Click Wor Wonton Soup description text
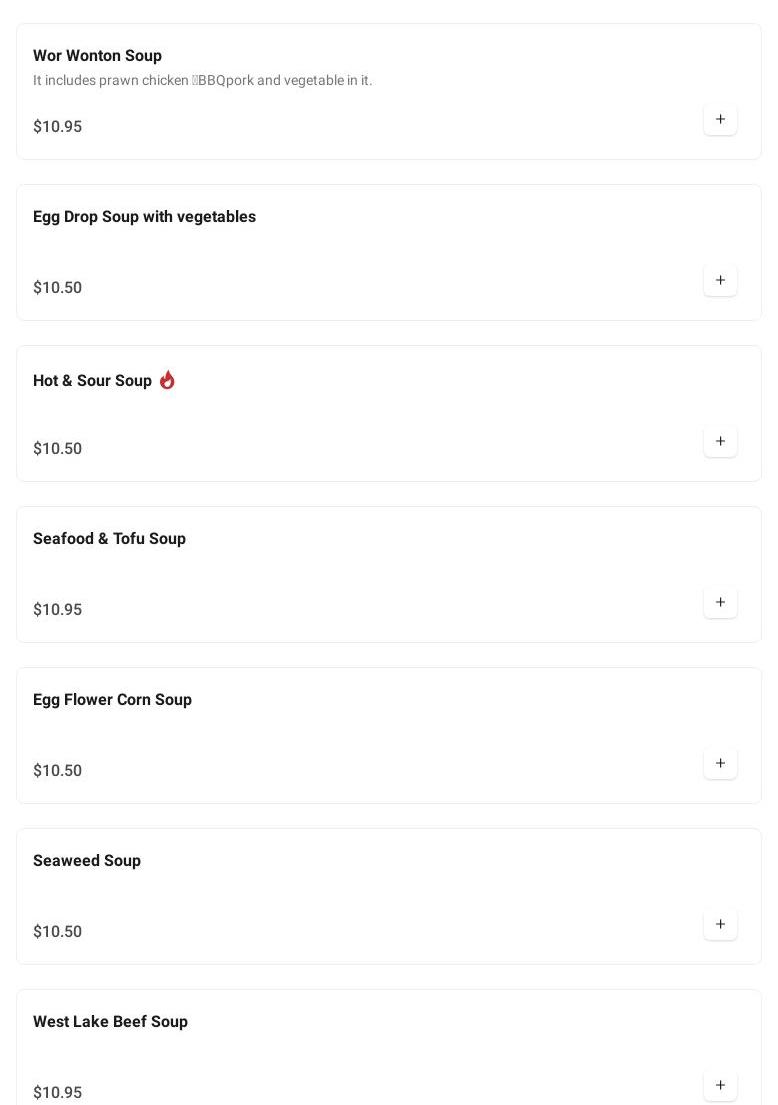Image resolution: width=778 pixels, height=1105 pixels. 202,81
